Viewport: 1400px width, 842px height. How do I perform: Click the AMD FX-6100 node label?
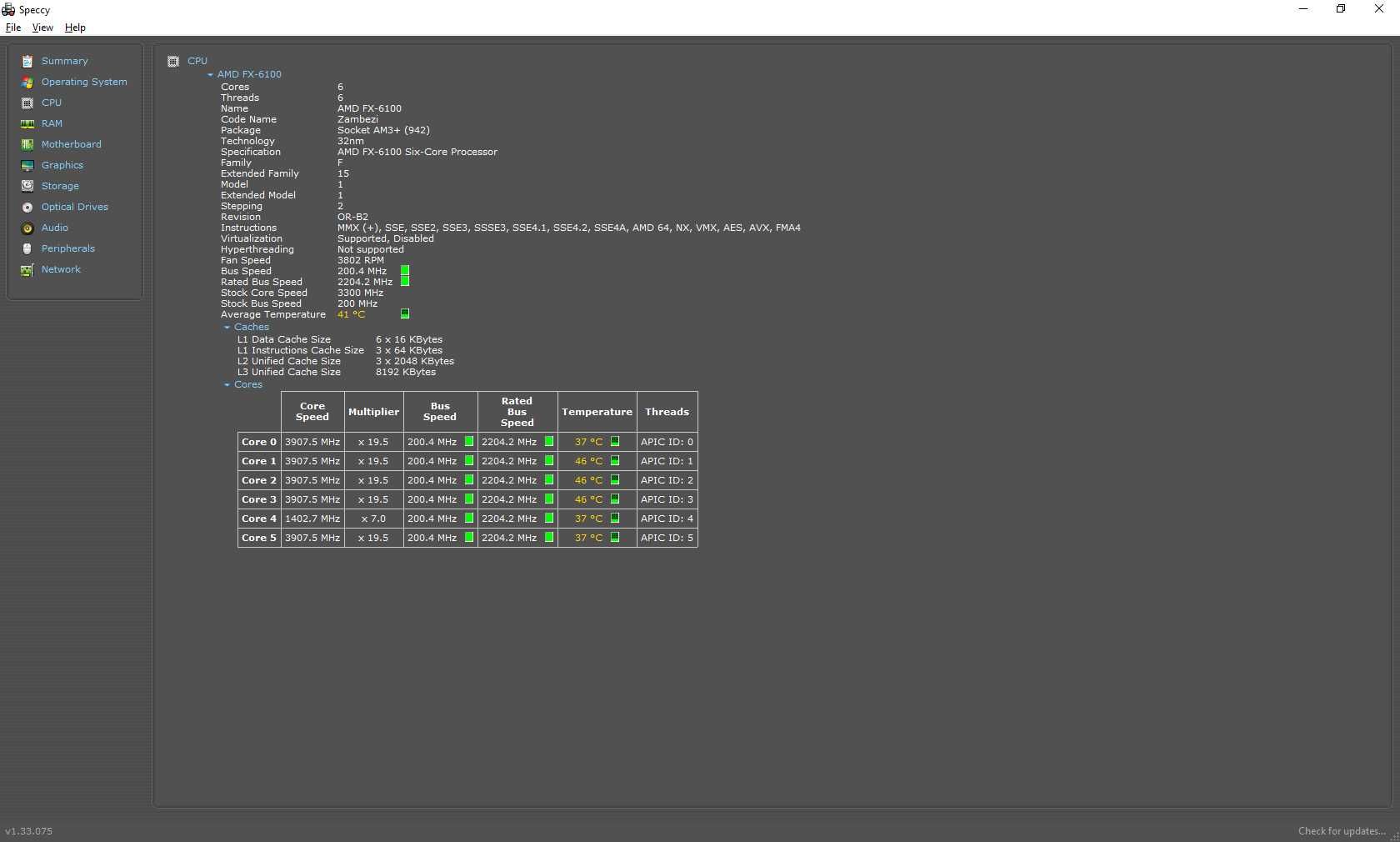coord(249,74)
